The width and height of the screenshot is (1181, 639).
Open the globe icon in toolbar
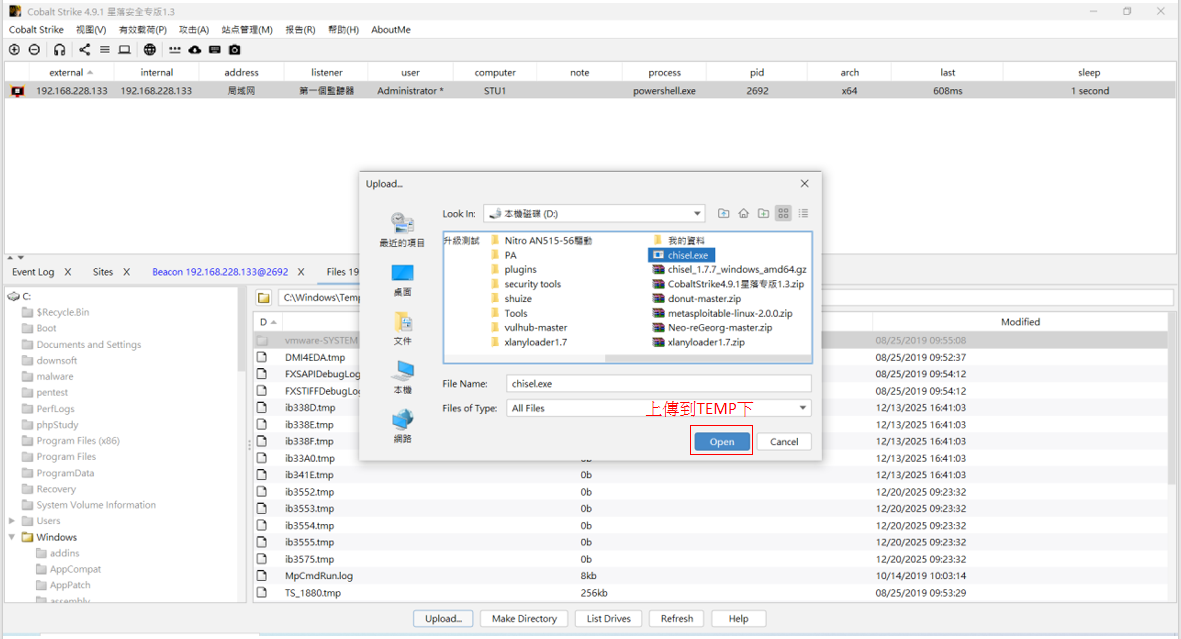(150, 50)
